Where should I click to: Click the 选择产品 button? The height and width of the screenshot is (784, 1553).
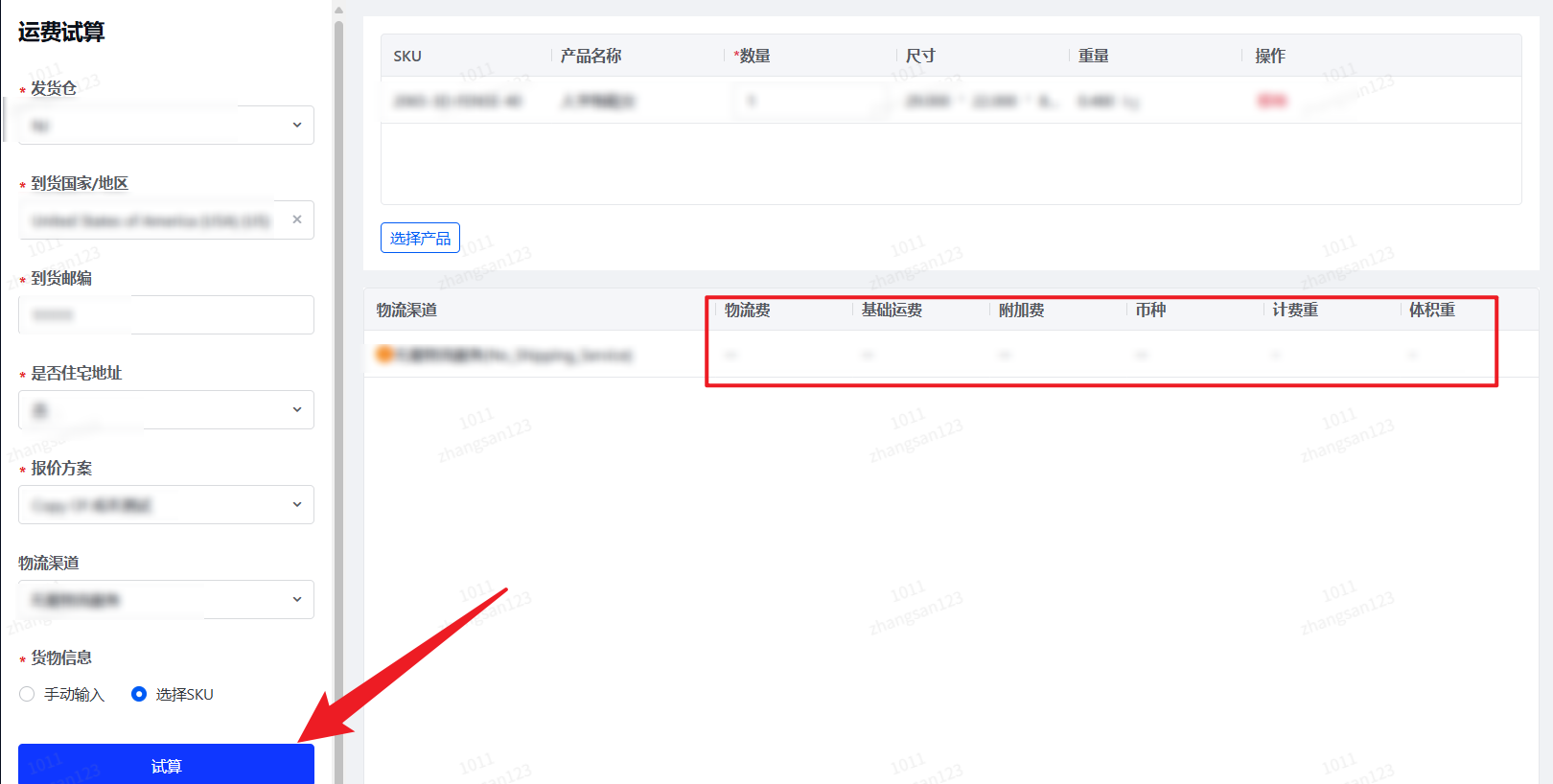pos(420,238)
